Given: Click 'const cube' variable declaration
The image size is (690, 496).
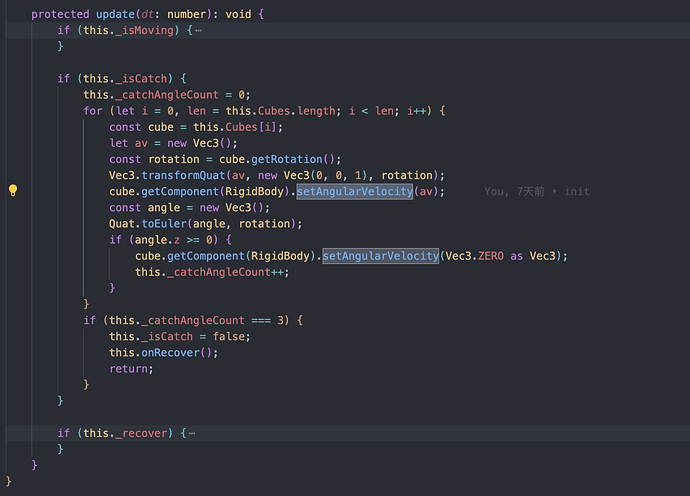Looking at the screenshot, I should [141, 127].
